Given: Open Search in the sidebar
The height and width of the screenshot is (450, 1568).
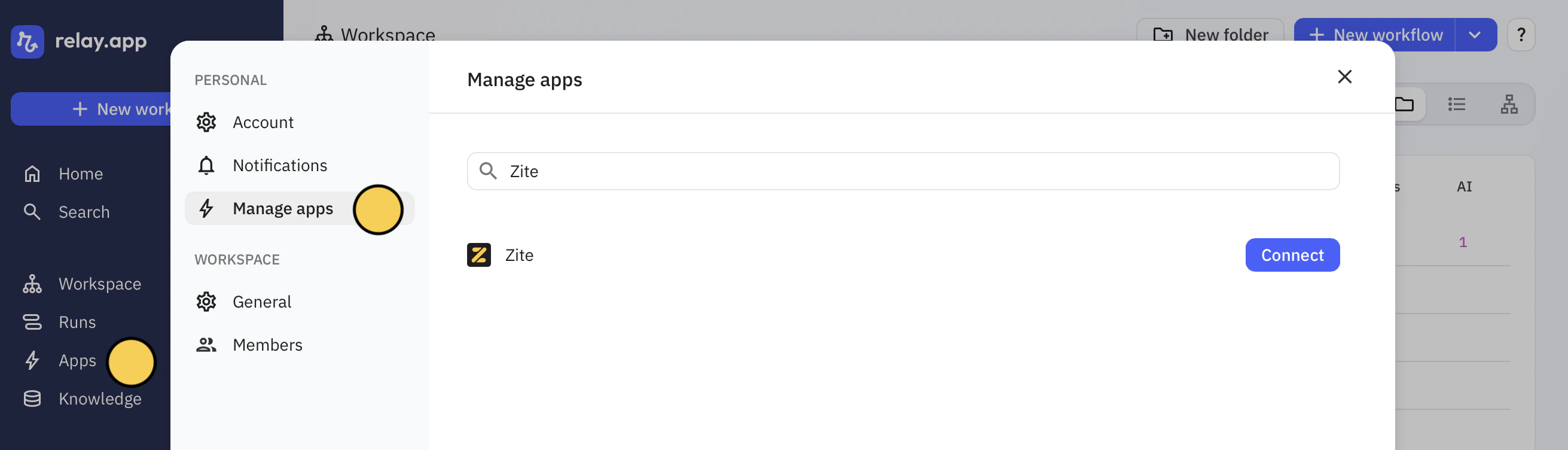Looking at the screenshot, I should [x=83, y=212].
